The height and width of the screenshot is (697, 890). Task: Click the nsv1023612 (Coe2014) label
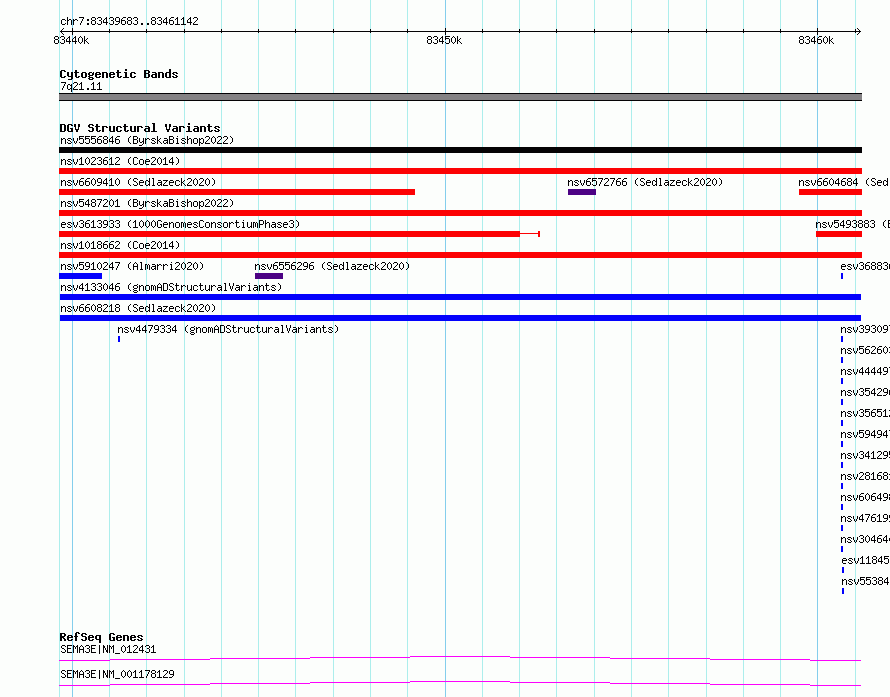tap(120, 161)
